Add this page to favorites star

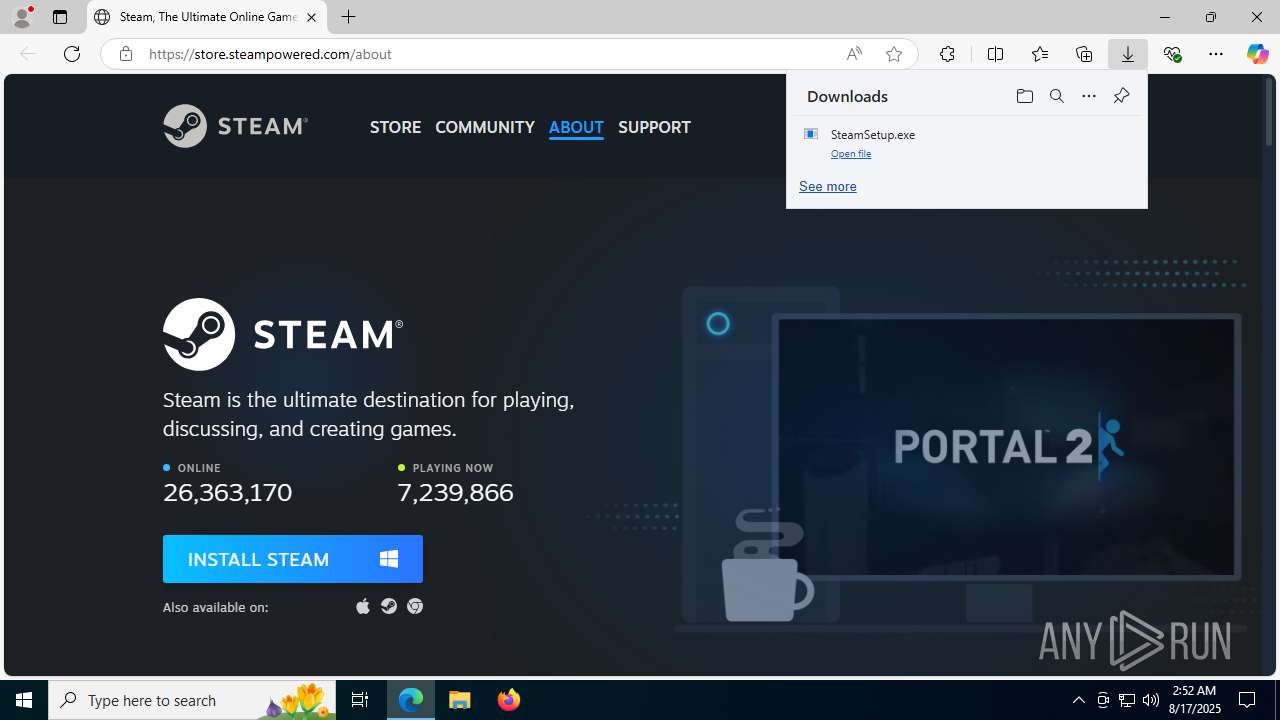pyautogui.click(x=894, y=54)
